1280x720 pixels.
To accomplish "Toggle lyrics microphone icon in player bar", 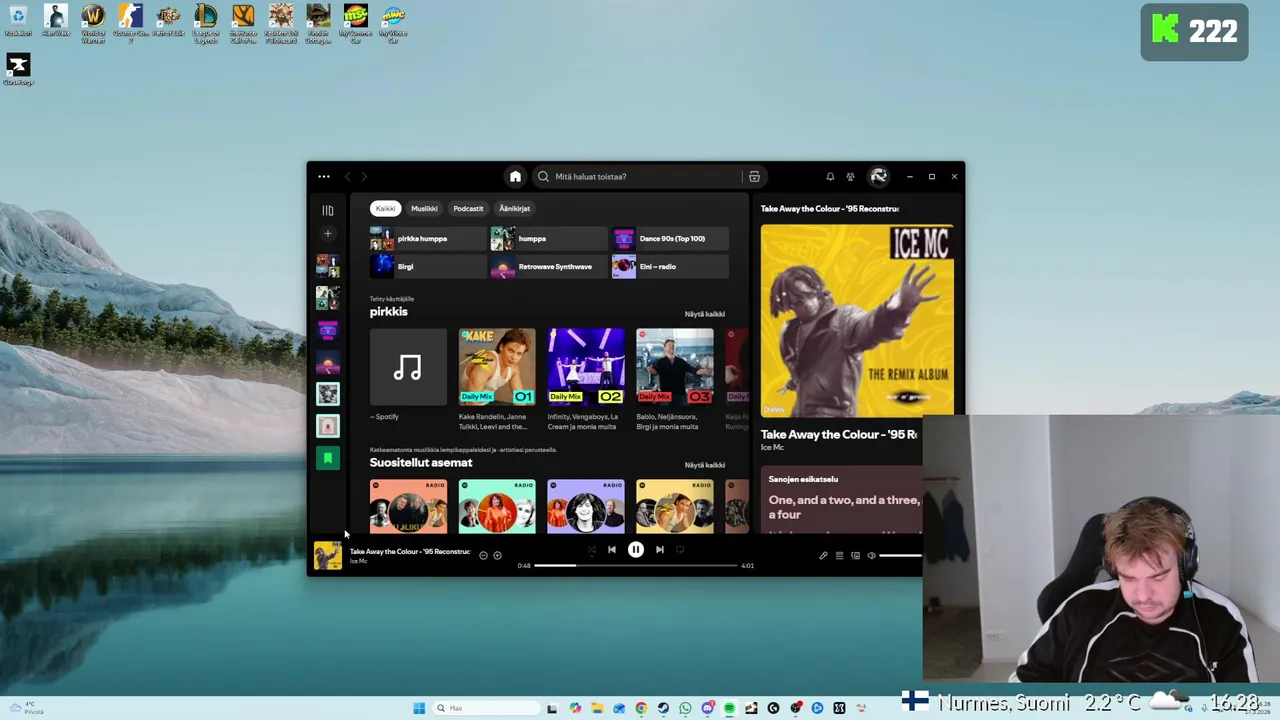I will coord(823,555).
